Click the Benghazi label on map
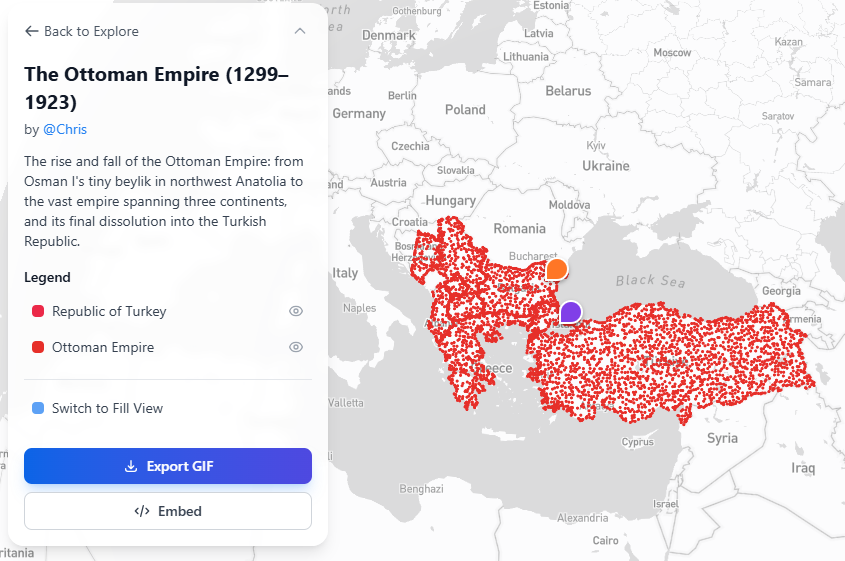The image size is (845, 561). [x=421, y=489]
